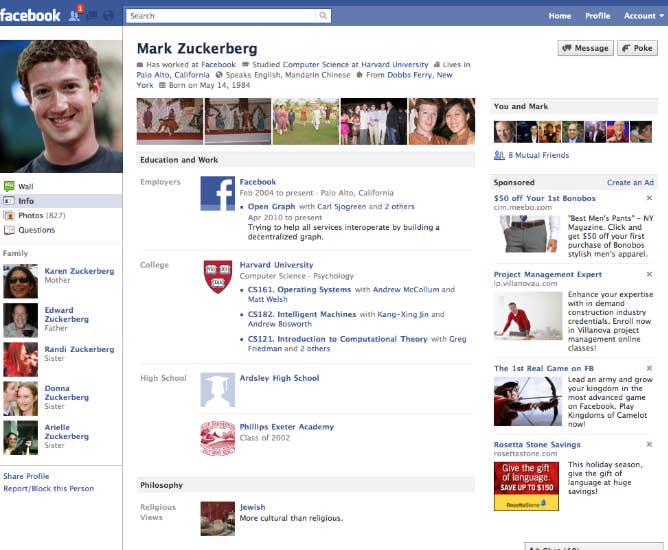Click Randi Zuckerberg's photo thumbnail
This screenshot has height=550, width=668.
pos(20,360)
